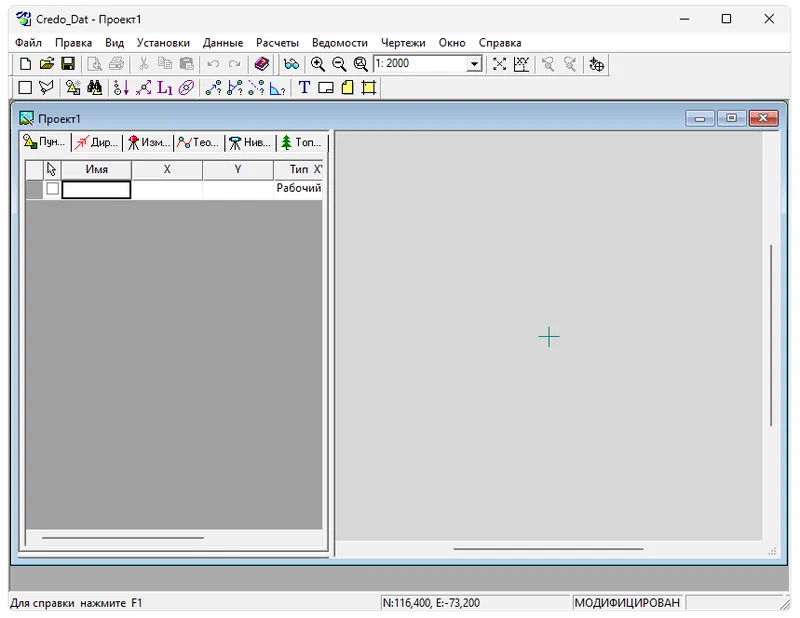Screen dimensions: 800x618
Task: Open the Вид menu
Action: (x=115, y=43)
